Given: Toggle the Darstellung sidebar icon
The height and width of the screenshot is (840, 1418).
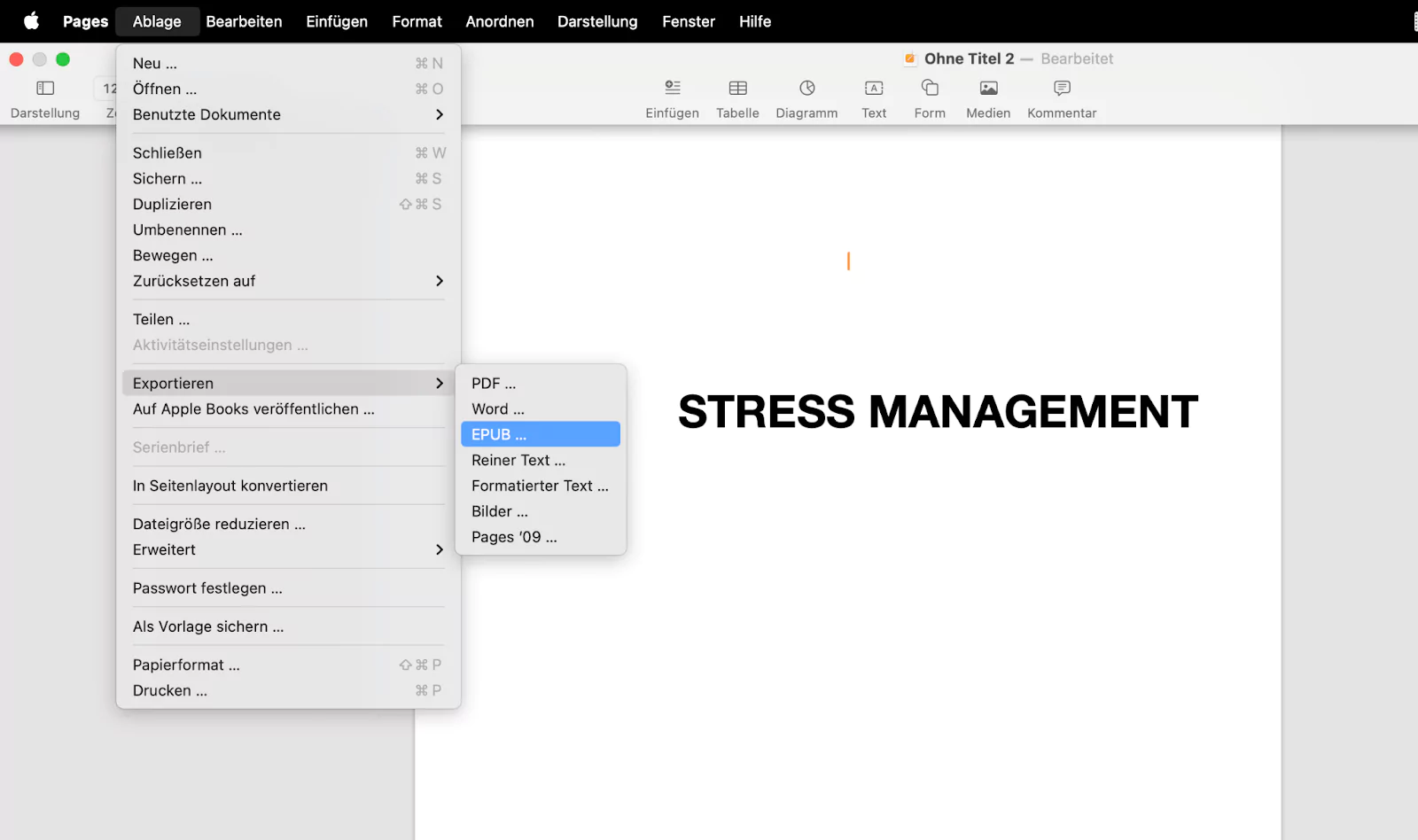Looking at the screenshot, I should click(44, 97).
